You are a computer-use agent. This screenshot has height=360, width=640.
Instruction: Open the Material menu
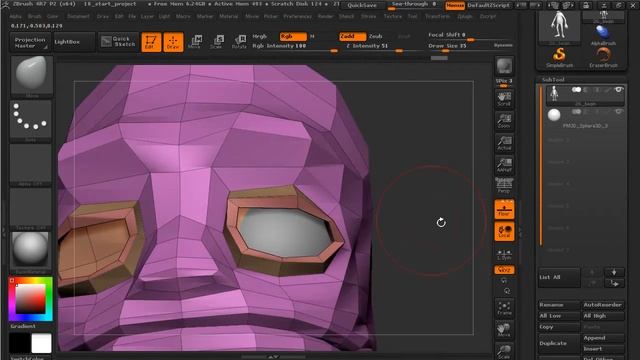[229, 16]
